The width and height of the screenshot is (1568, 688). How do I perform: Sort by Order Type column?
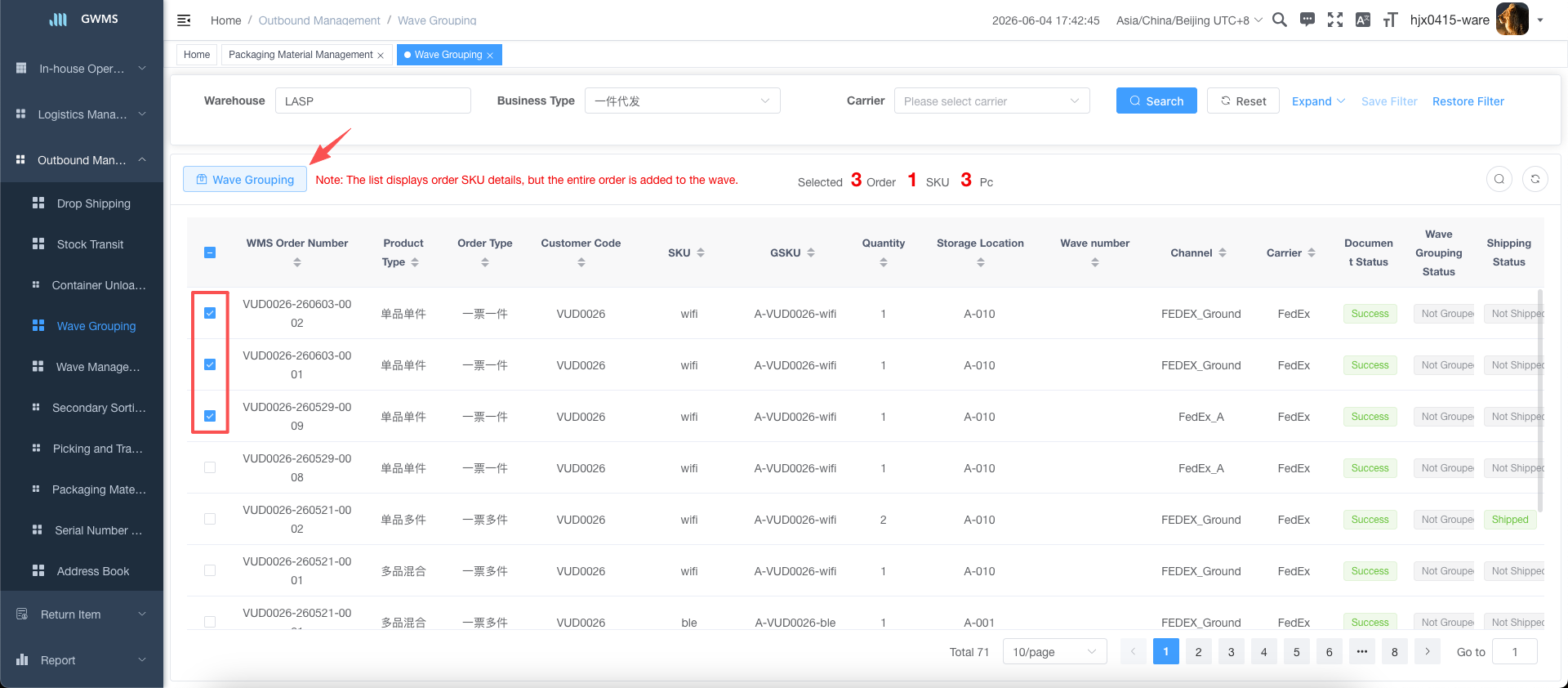click(x=485, y=262)
